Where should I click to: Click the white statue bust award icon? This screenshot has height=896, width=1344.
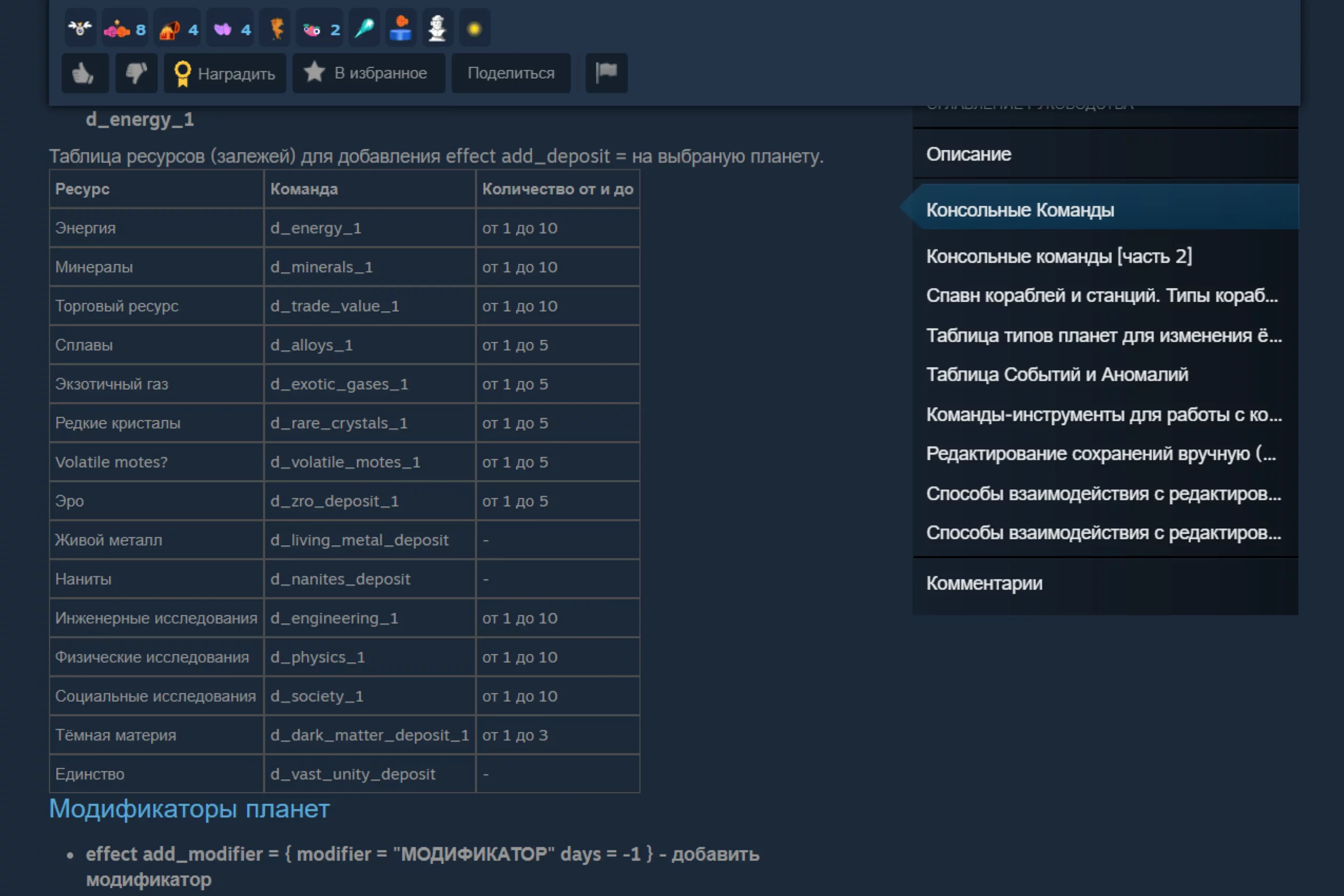(437, 28)
